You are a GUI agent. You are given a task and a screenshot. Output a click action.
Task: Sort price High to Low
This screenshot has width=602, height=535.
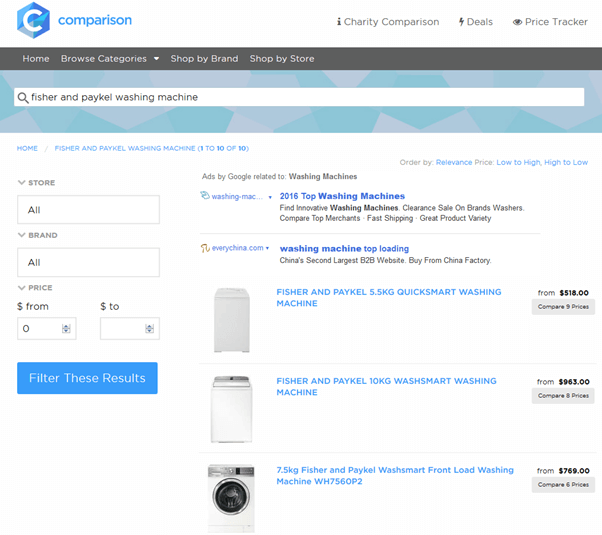[x=566, y=162]
